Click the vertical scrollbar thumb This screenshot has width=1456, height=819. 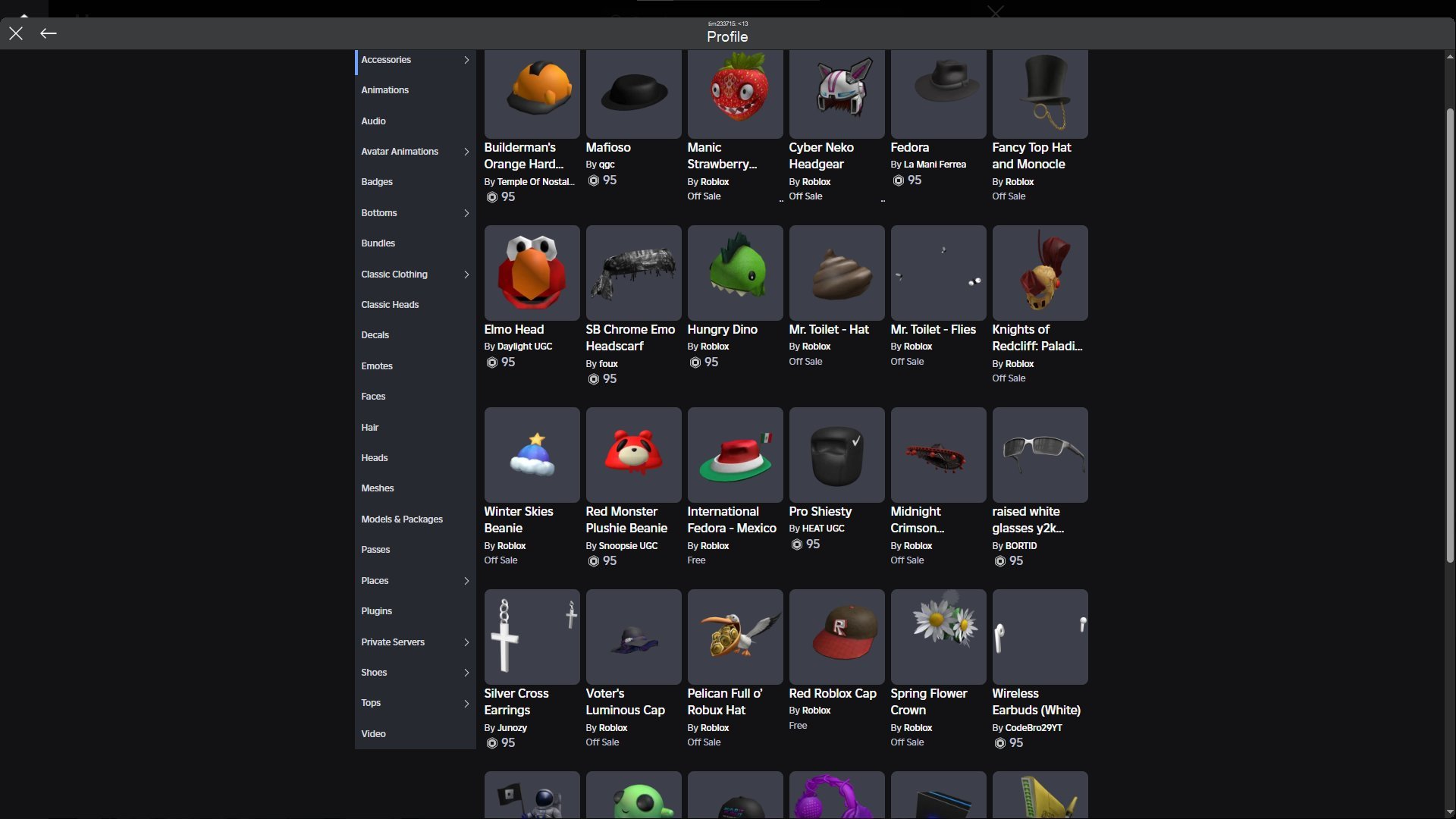(1450, 335)
